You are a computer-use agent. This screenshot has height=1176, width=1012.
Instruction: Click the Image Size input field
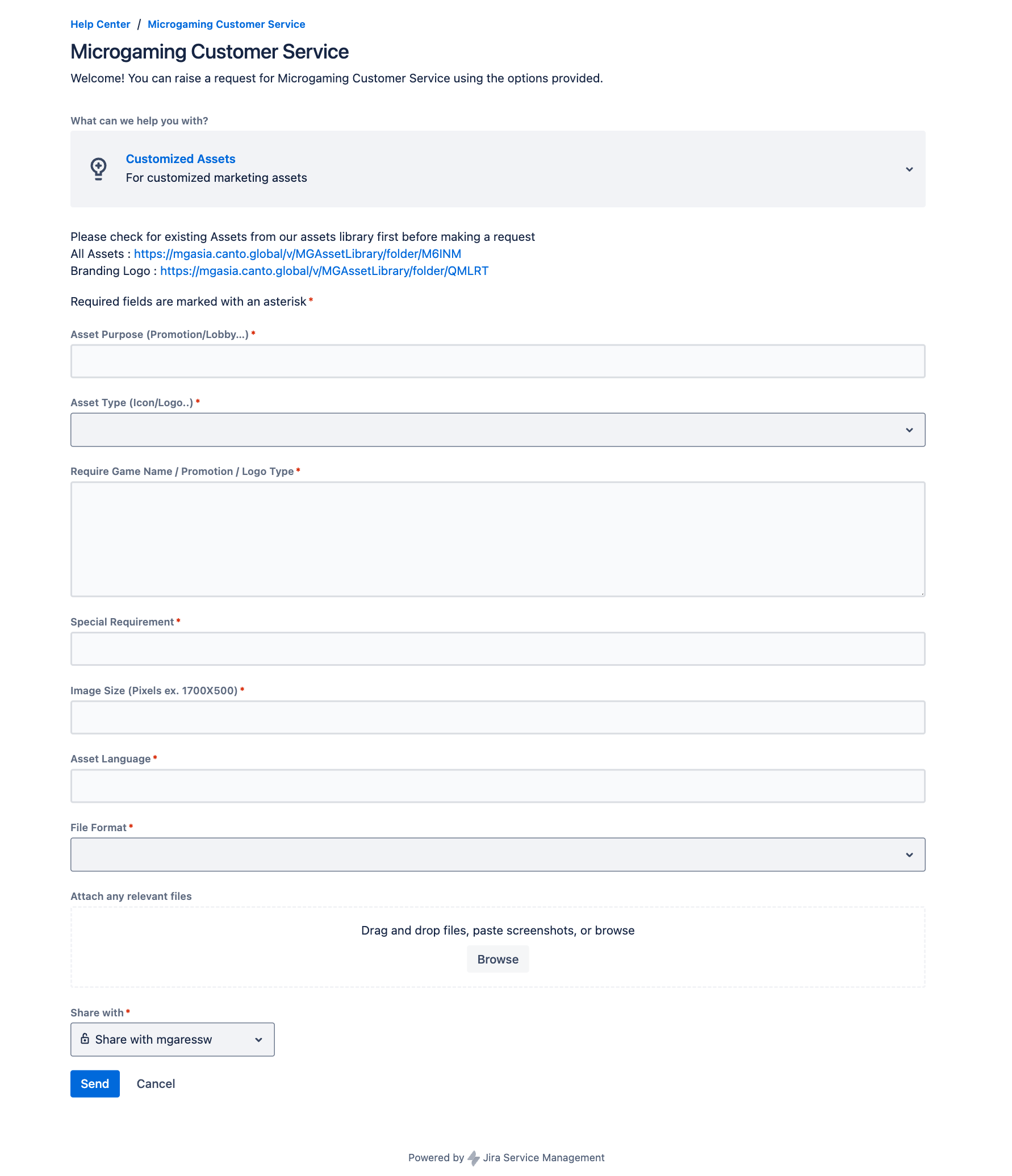point(497,718)
